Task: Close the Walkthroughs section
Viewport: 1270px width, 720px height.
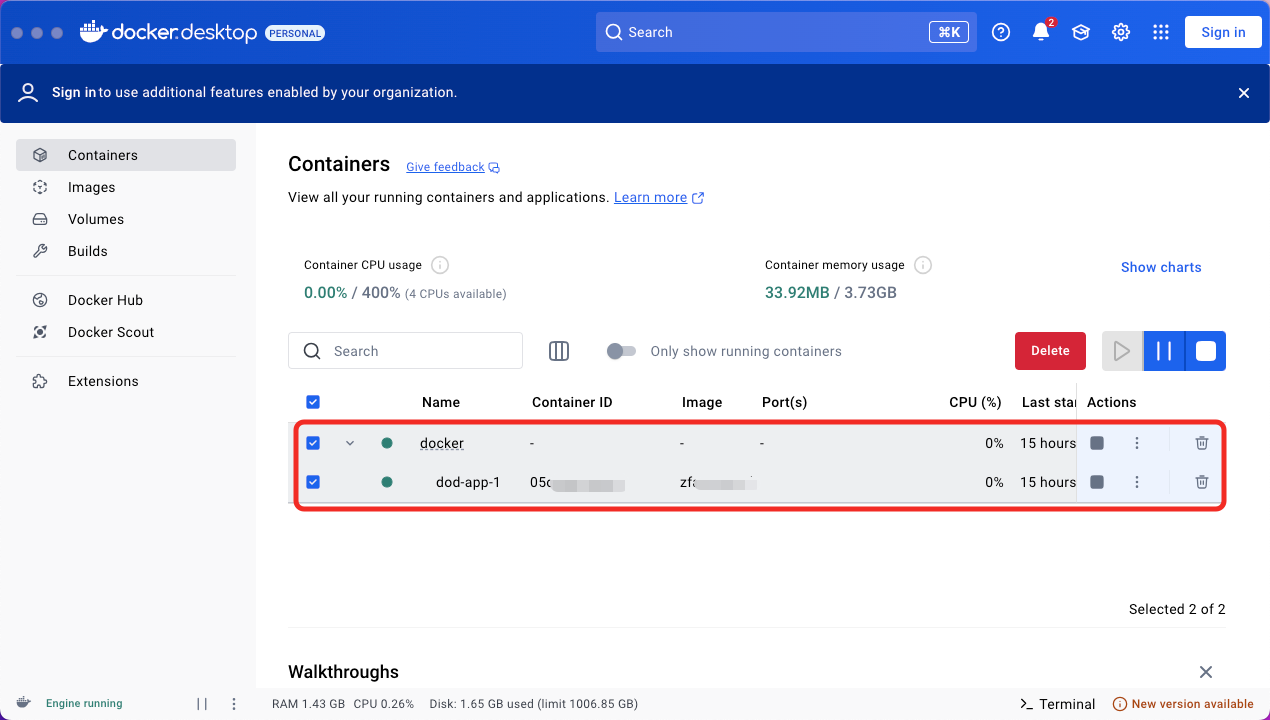Action: pyautogui.click(x=1206, y=672)
